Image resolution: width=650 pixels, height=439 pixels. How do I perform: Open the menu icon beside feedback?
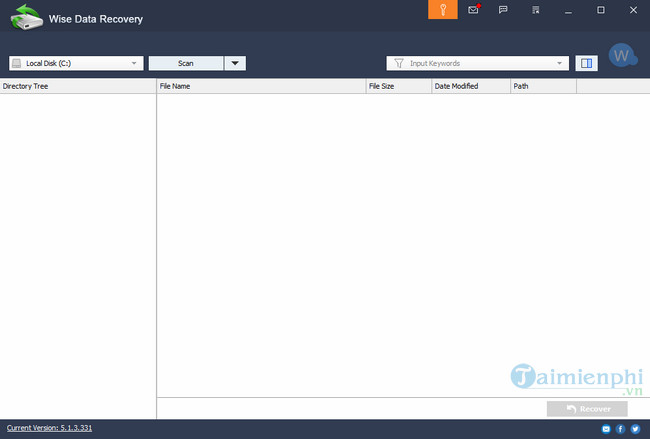pyautogui.click(x=536, y=10)
